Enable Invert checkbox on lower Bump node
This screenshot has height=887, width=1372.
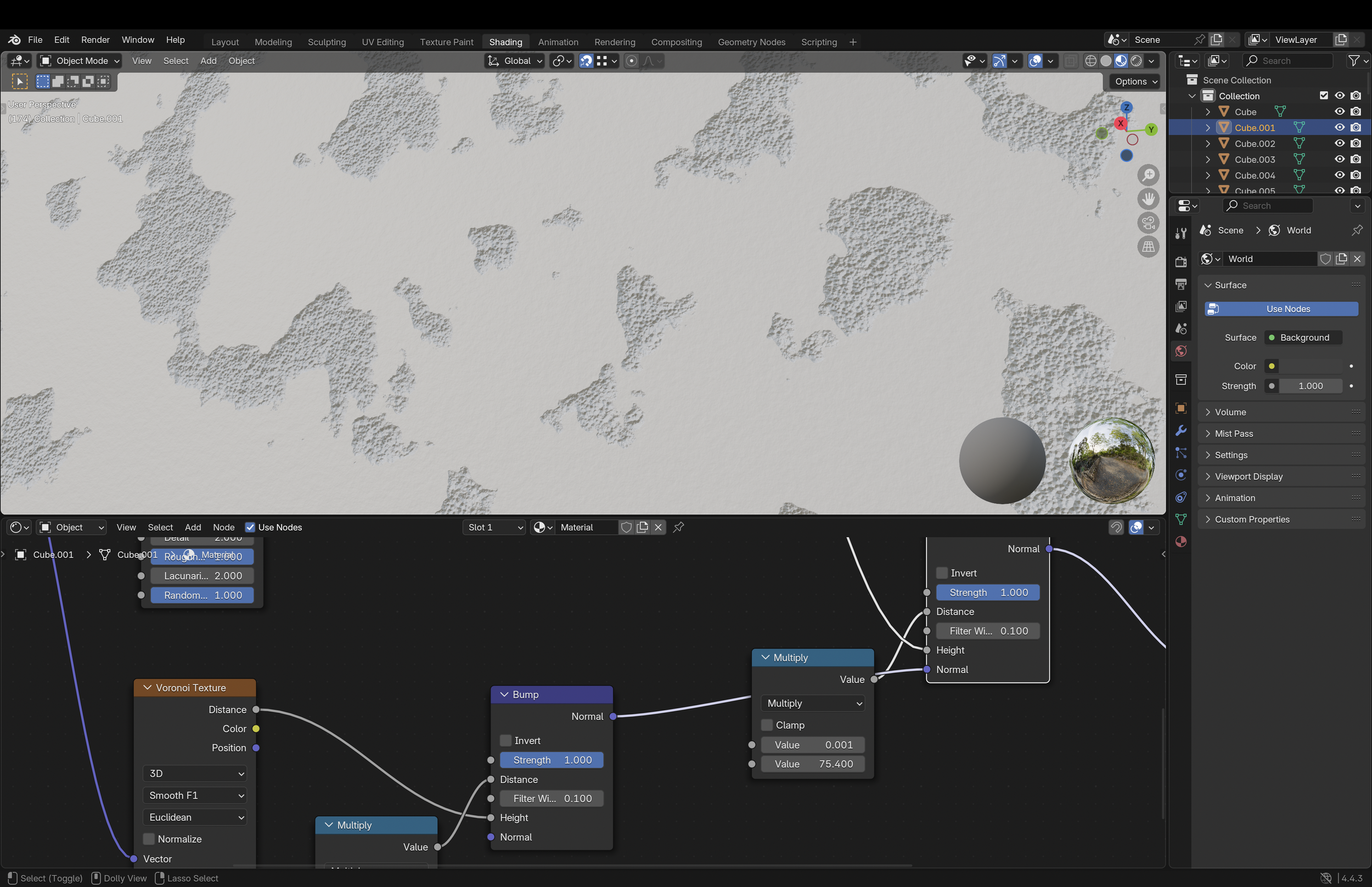click(x=505, y=740)
